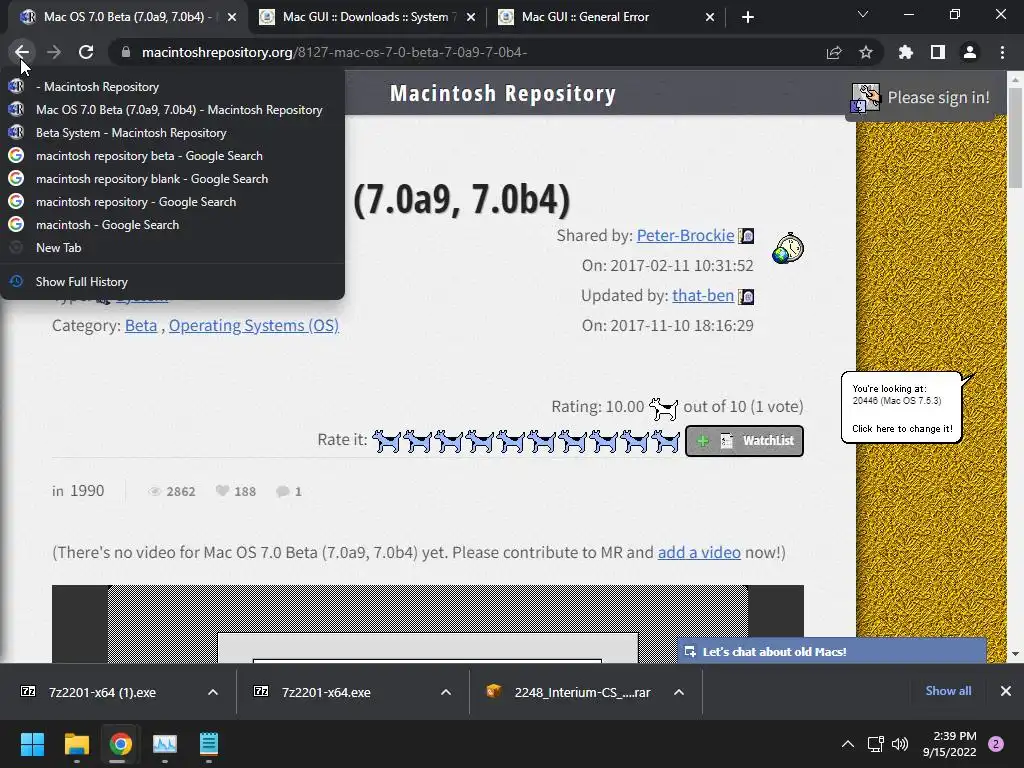Open downloaded 7z2201-x64 (1).exe file
Image resolution: width=1024 pixels, height=768 pixels.
(x=102, y=692)
